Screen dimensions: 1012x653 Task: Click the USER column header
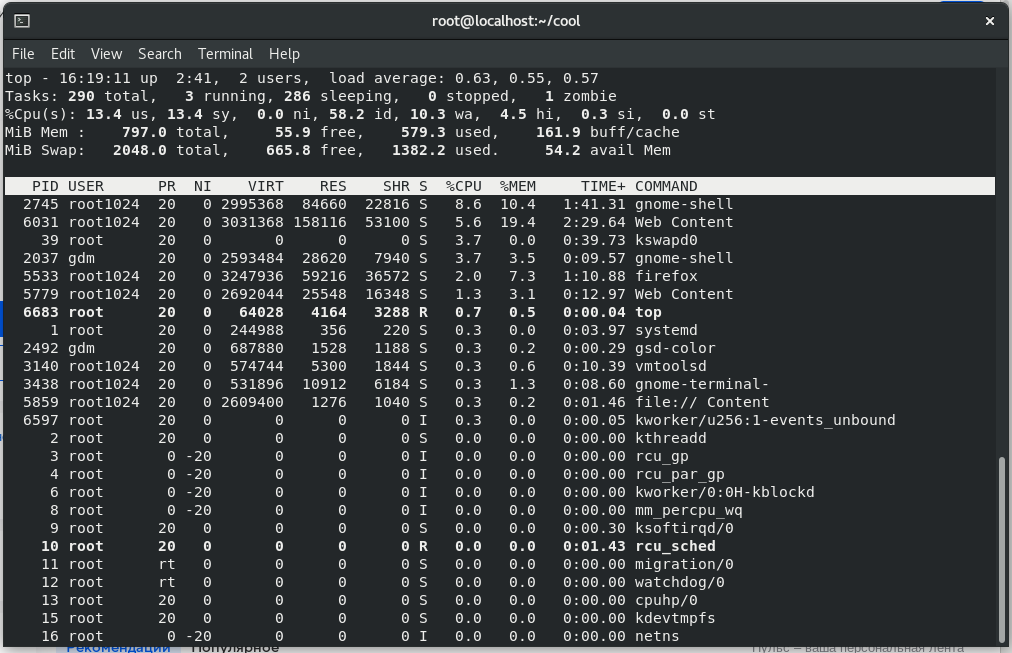click(x=86, y=186)
